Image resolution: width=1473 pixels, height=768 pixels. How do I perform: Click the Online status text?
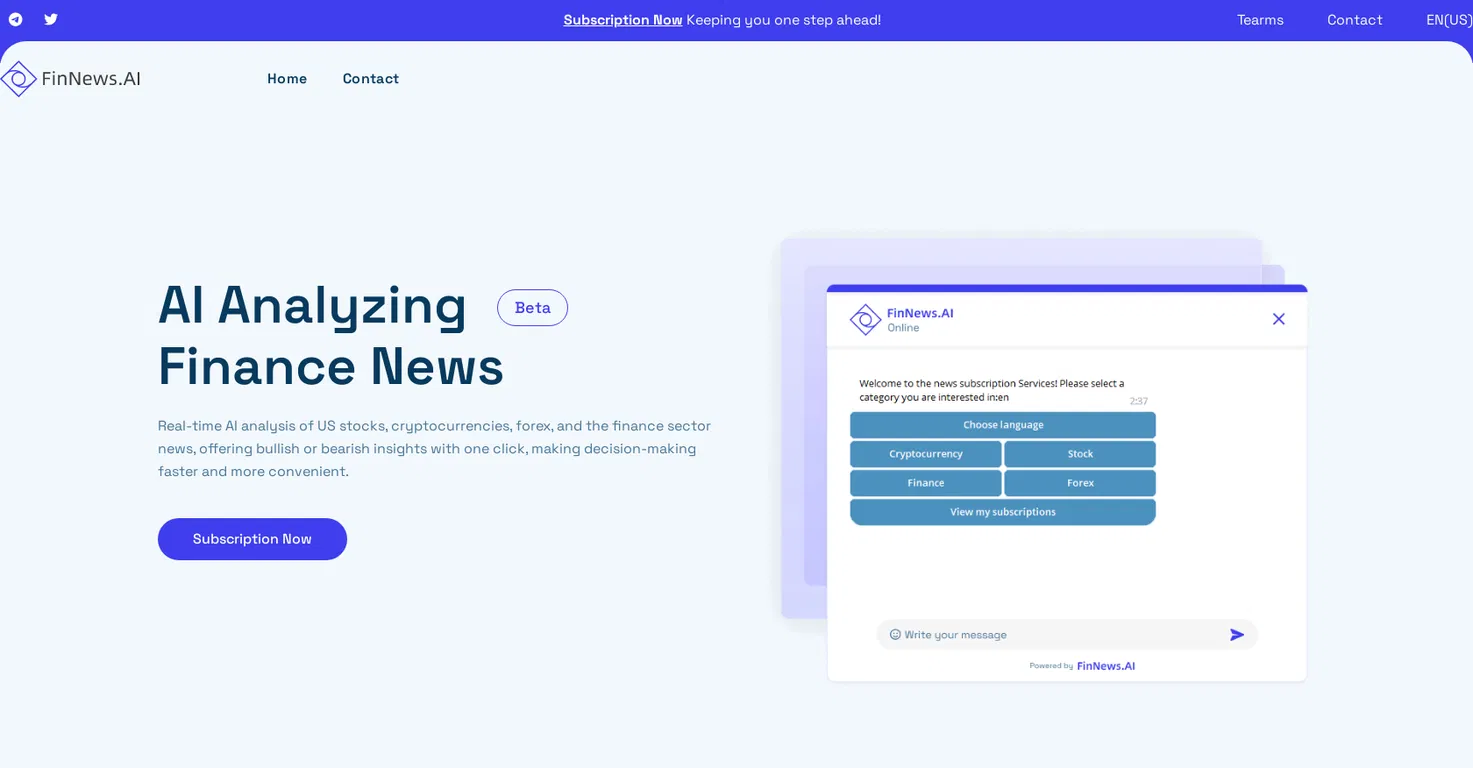click(903, 328)
